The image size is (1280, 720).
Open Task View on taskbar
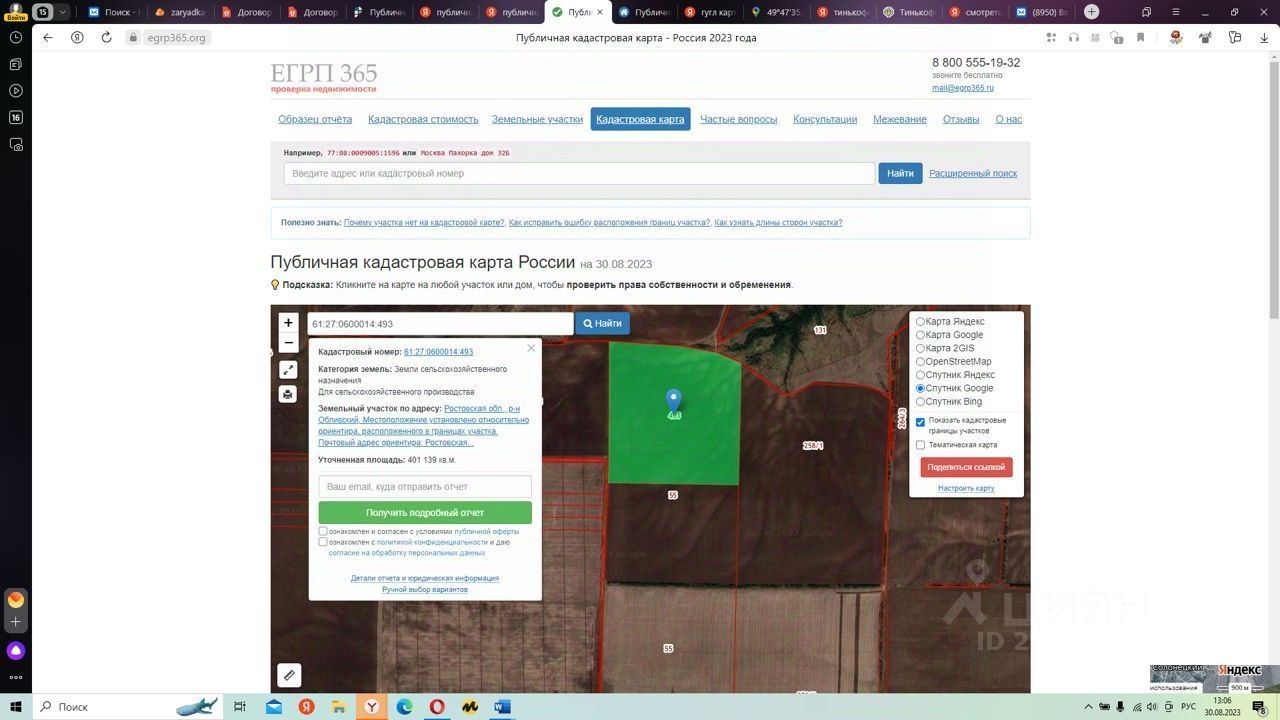coord(240,707)
